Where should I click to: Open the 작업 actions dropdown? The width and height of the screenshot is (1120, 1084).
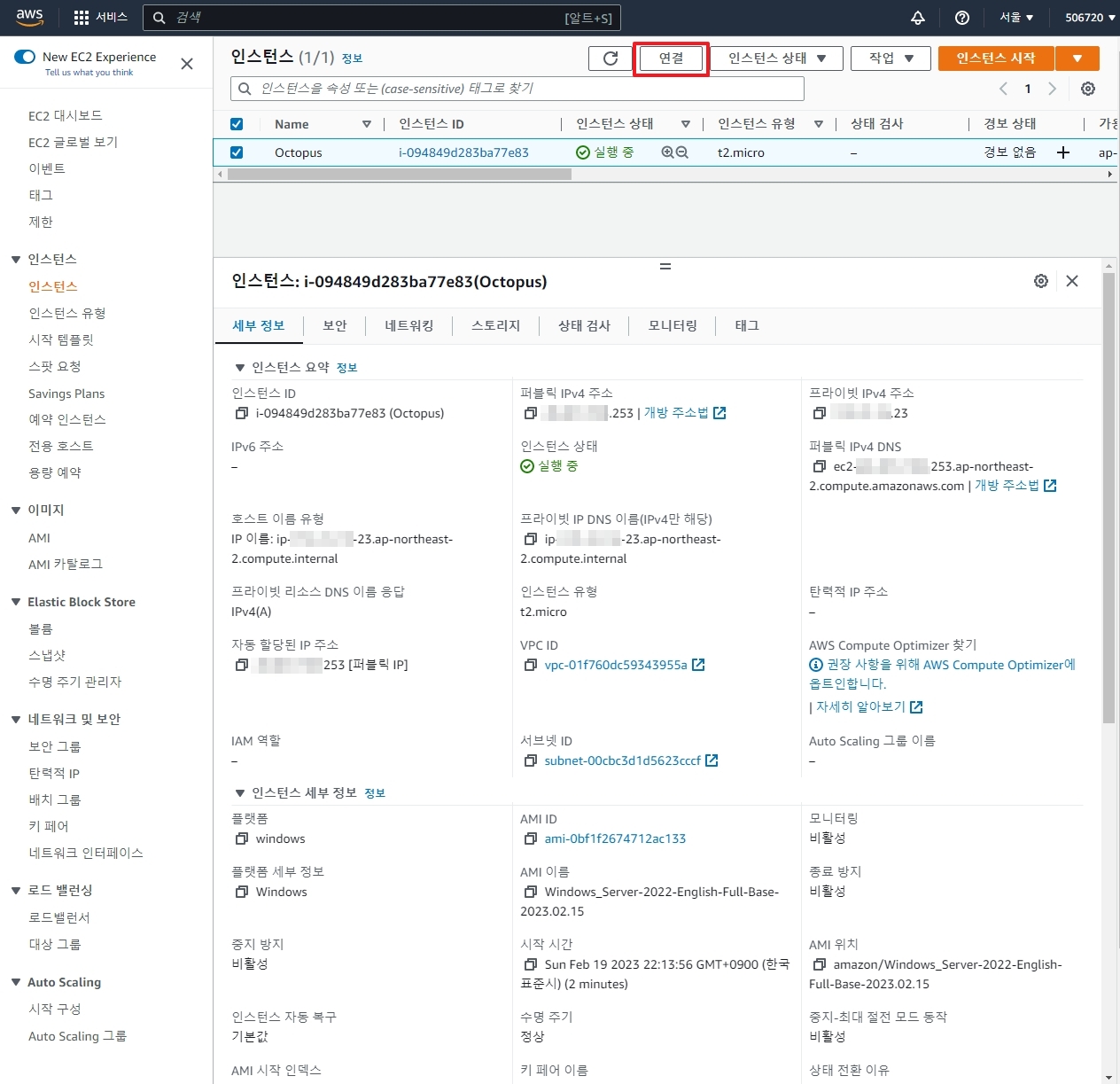[891, 58]
